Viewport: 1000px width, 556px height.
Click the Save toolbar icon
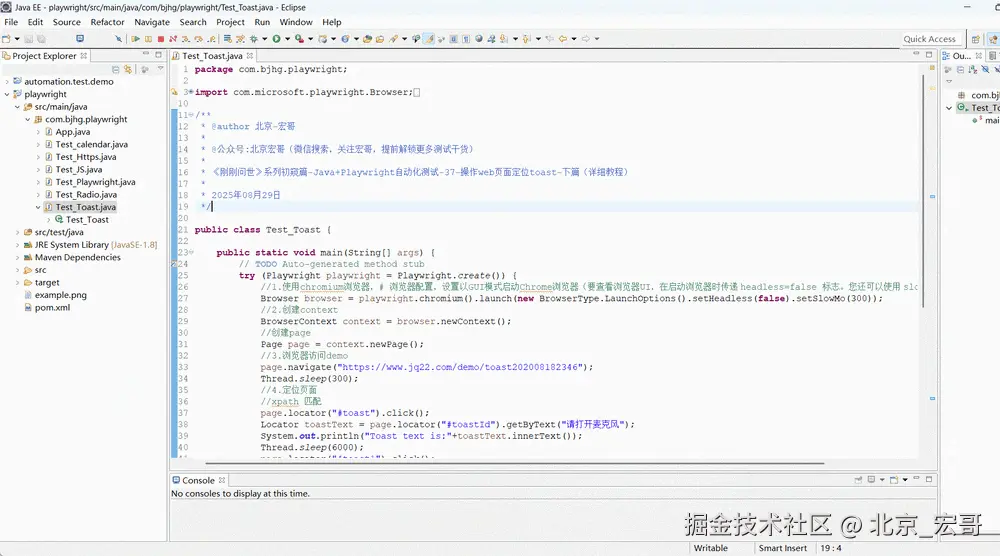(x=28, y=39)
